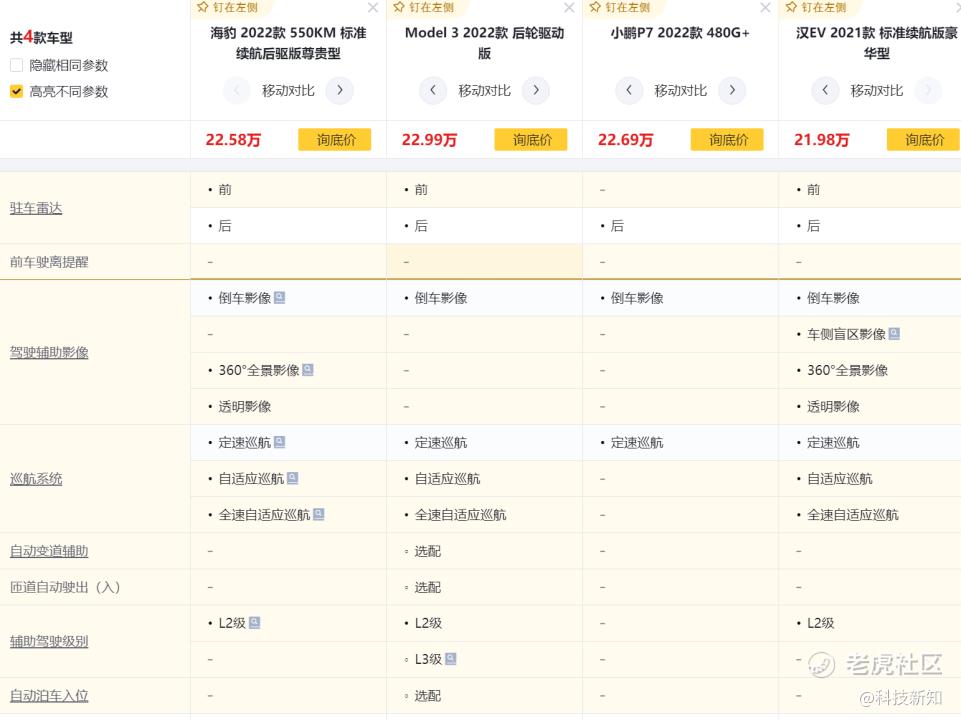Select the 前车驶离提醒 row label
Viewport: 961px width, 720px height.
49,262
